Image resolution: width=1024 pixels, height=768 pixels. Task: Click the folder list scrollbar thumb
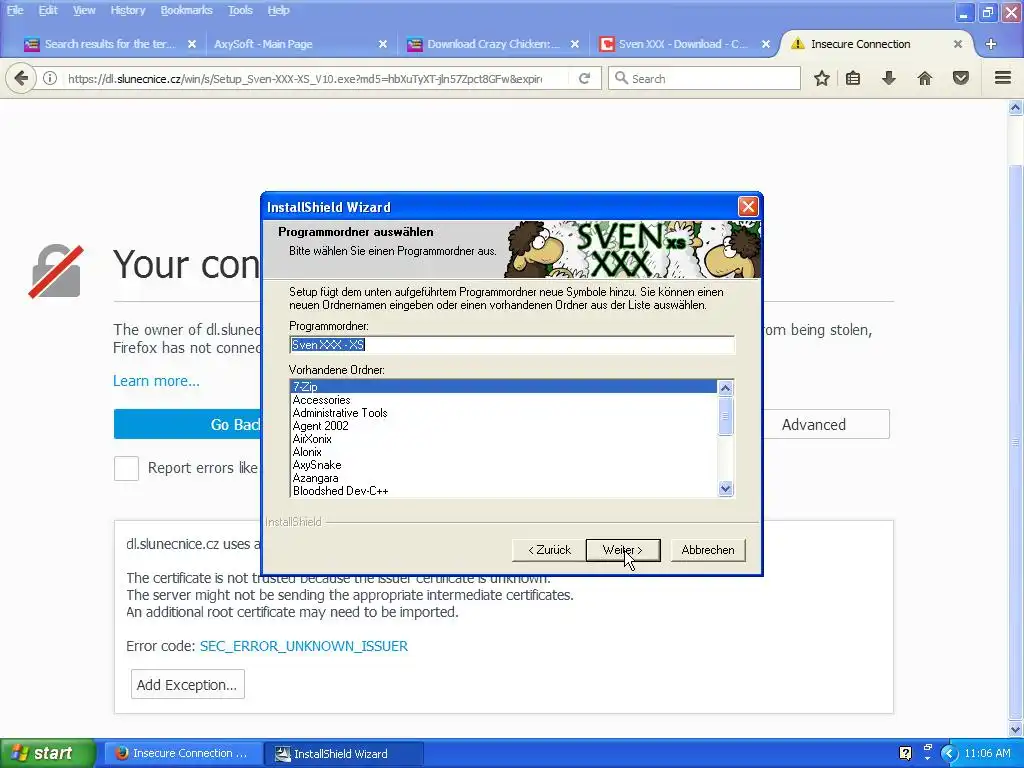pyautogui.click(x=725, y=415)
